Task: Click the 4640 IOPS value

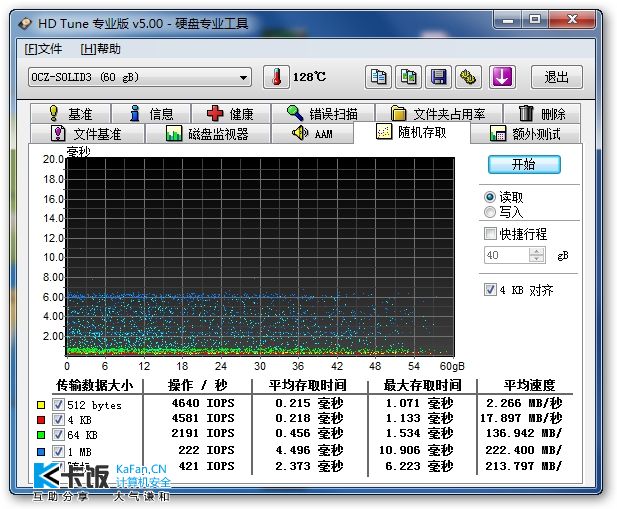Action: click(203, 403)
